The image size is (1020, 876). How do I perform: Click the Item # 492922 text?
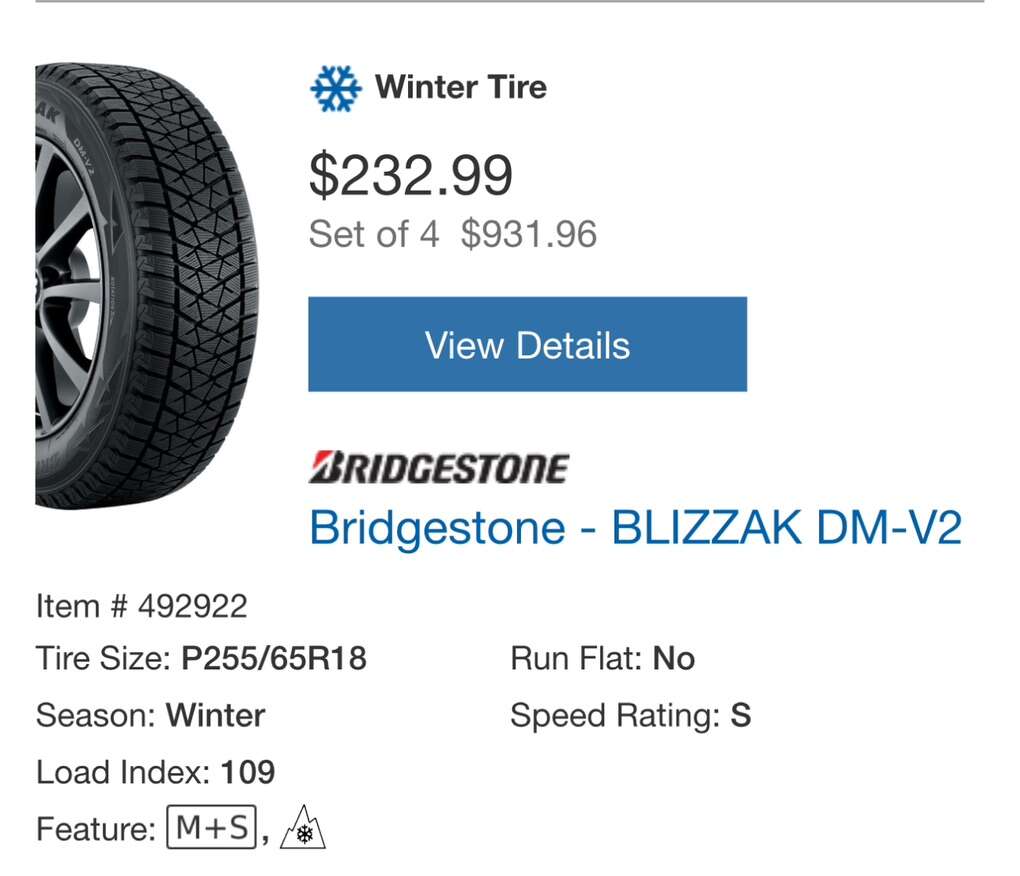141,606
